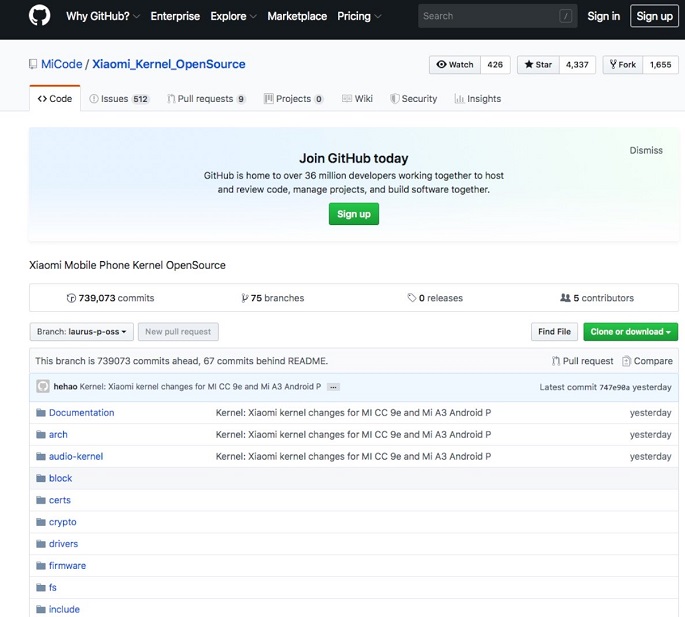685x617 pixels.
Task: Click the Compare link
Action: 647,361
